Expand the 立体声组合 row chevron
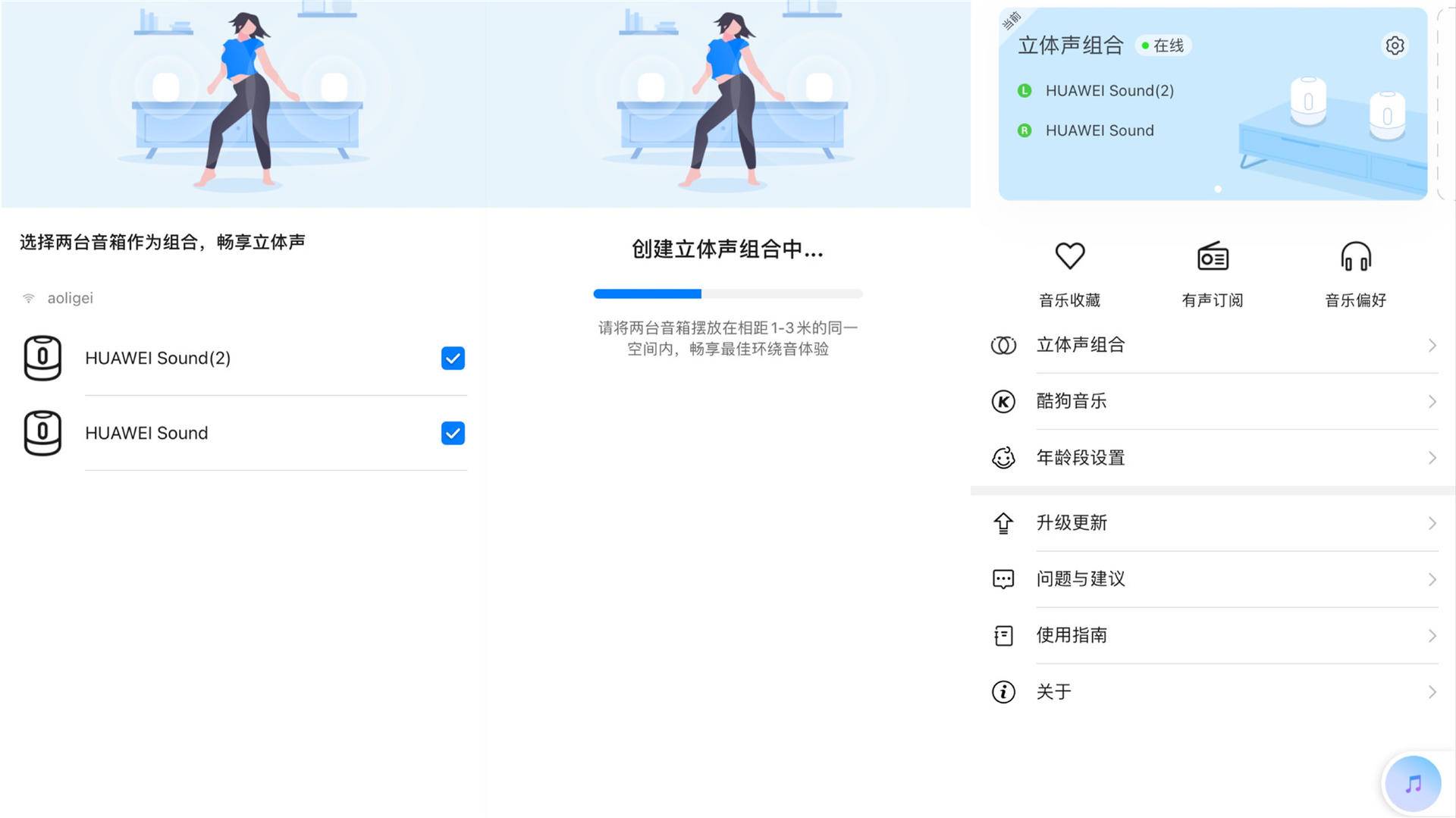Screen dimensions: 1456x818 pyautogui.click(x=1432, y=345)
